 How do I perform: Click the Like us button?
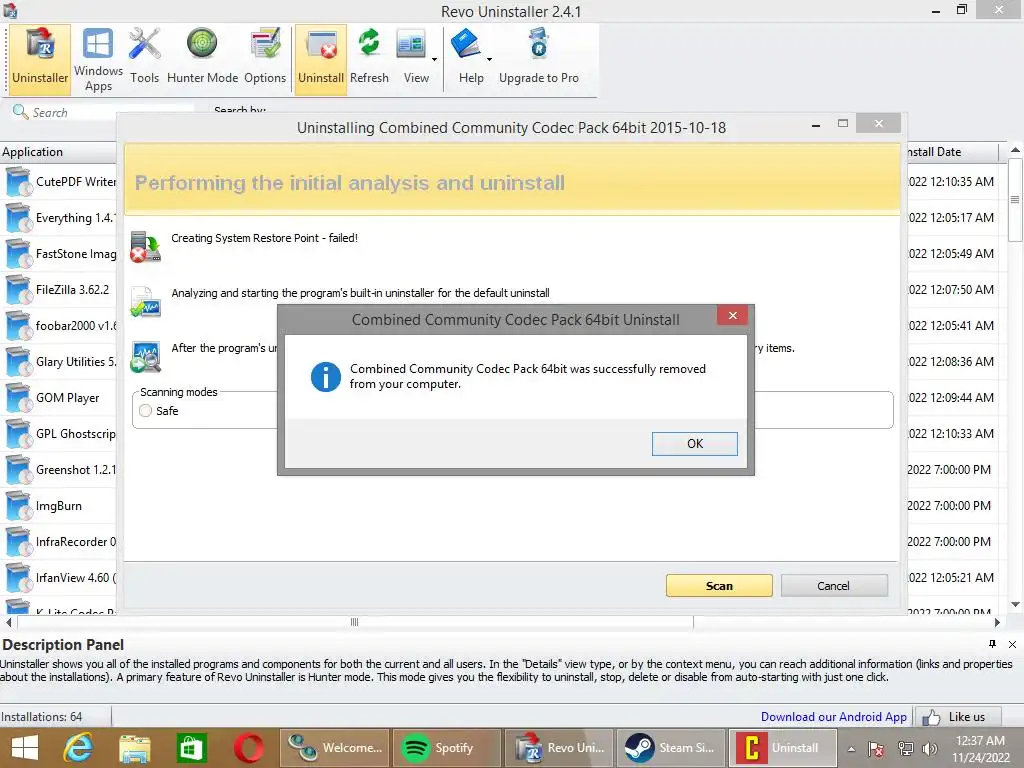point(958,716)
